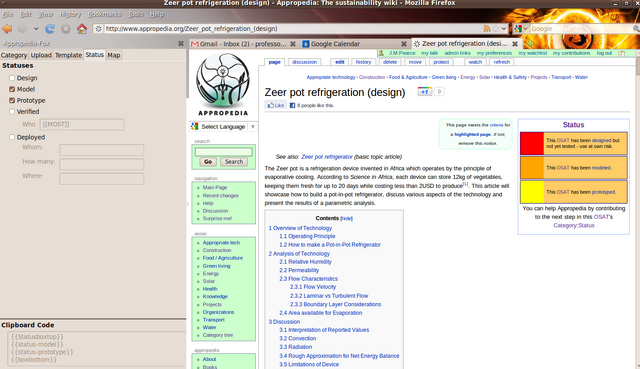This screenshot has width=640, height=369.
Task: Switch to the Template sidebar tab
Action: (x=69, y=55)
